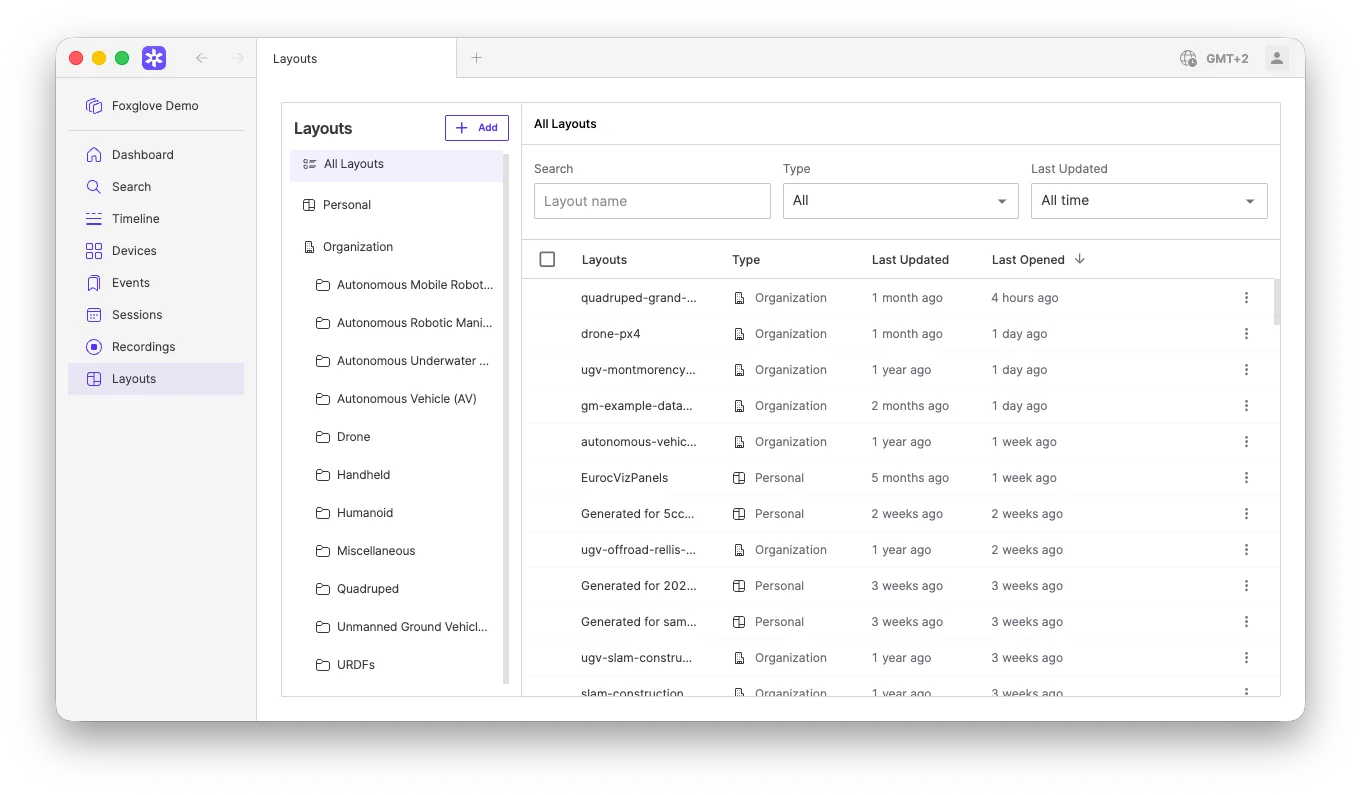Click the folder list vertical scrollbar
This screenshot has width=1361, height=795.
(506, 418)
